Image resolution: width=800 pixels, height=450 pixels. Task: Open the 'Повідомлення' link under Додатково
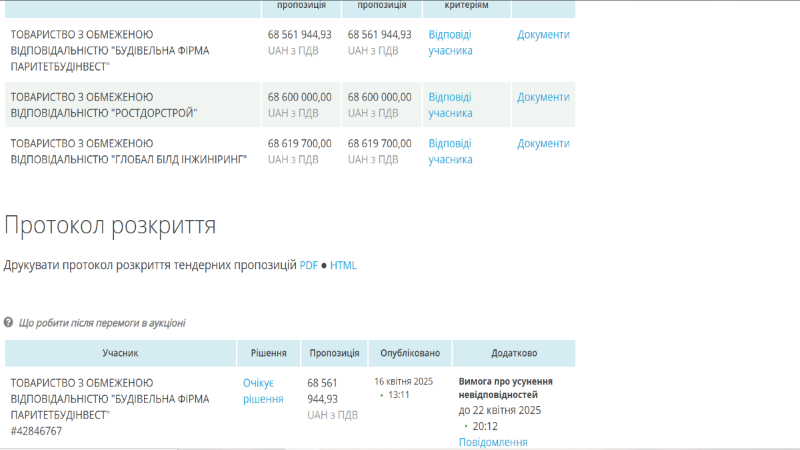[x=493, y=442]
